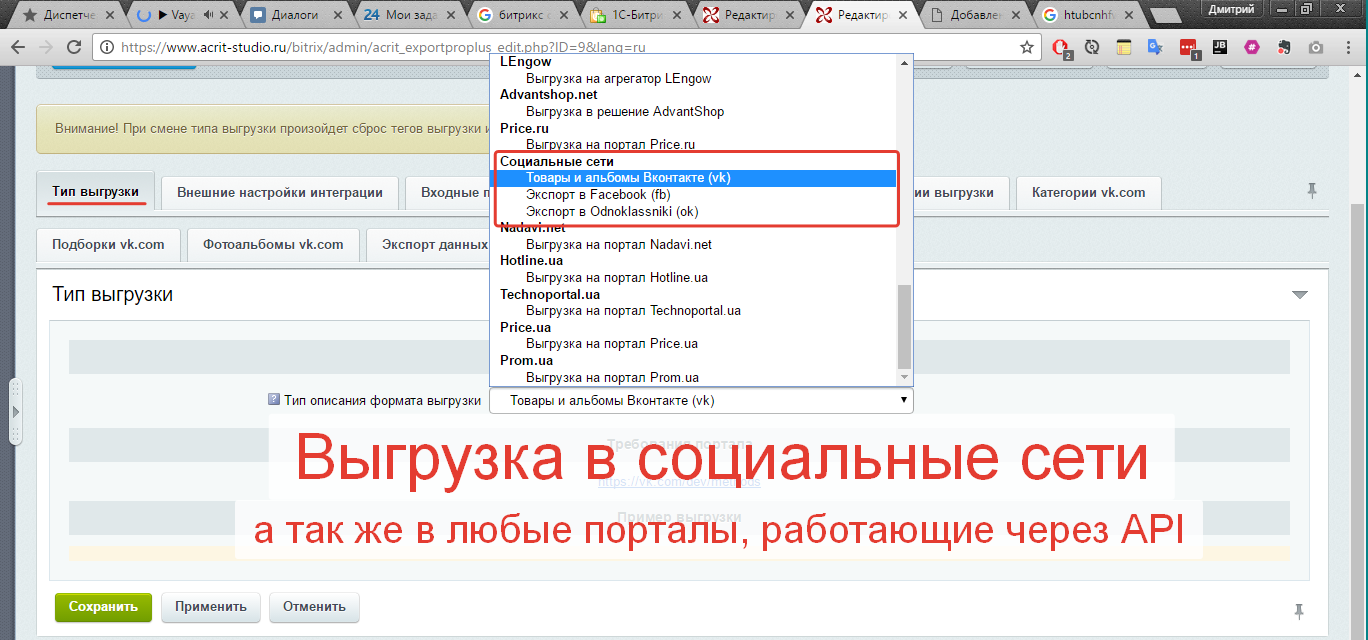Click the dropdown list scrollbar thumb

tap(904, 325)
